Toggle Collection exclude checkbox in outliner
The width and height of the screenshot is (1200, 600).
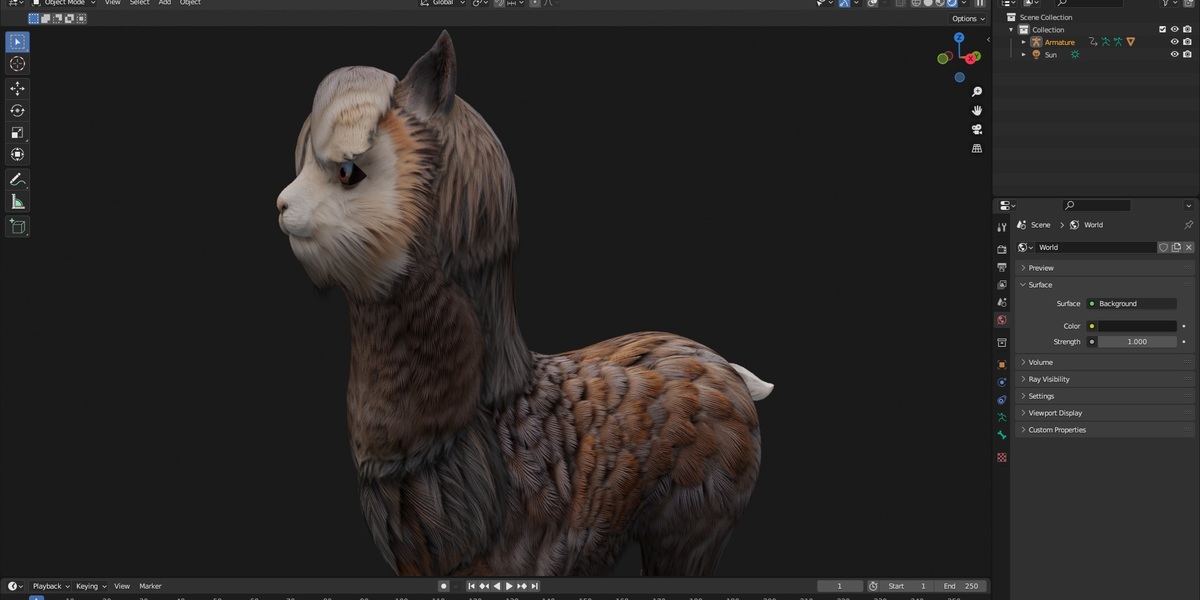click(x=1162, y=30)
